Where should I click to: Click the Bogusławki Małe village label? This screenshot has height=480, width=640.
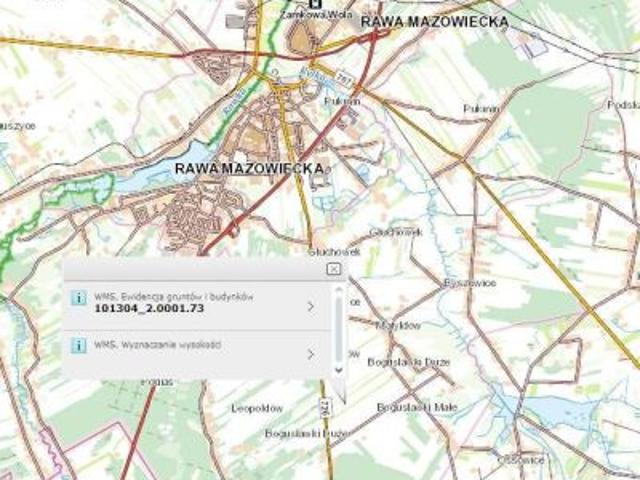[417, 407]
